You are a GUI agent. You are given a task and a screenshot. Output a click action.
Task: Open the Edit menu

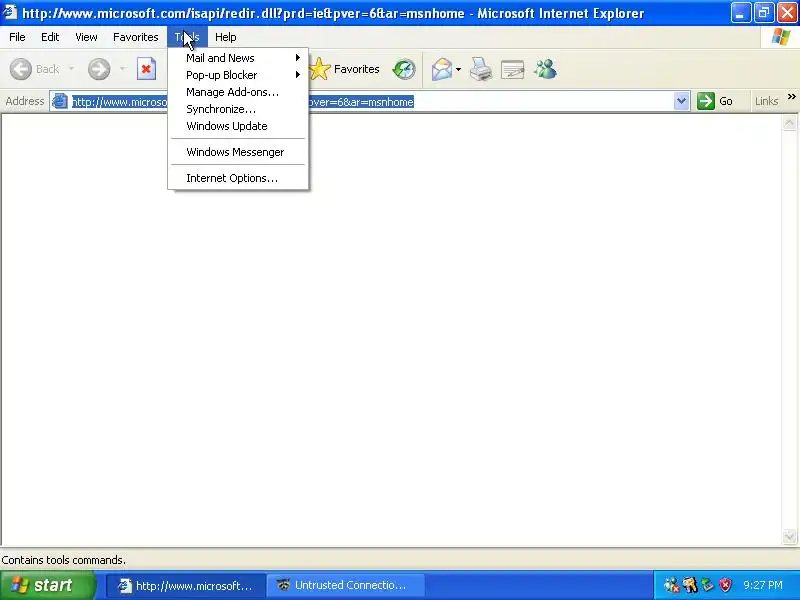tap(50, 37)
